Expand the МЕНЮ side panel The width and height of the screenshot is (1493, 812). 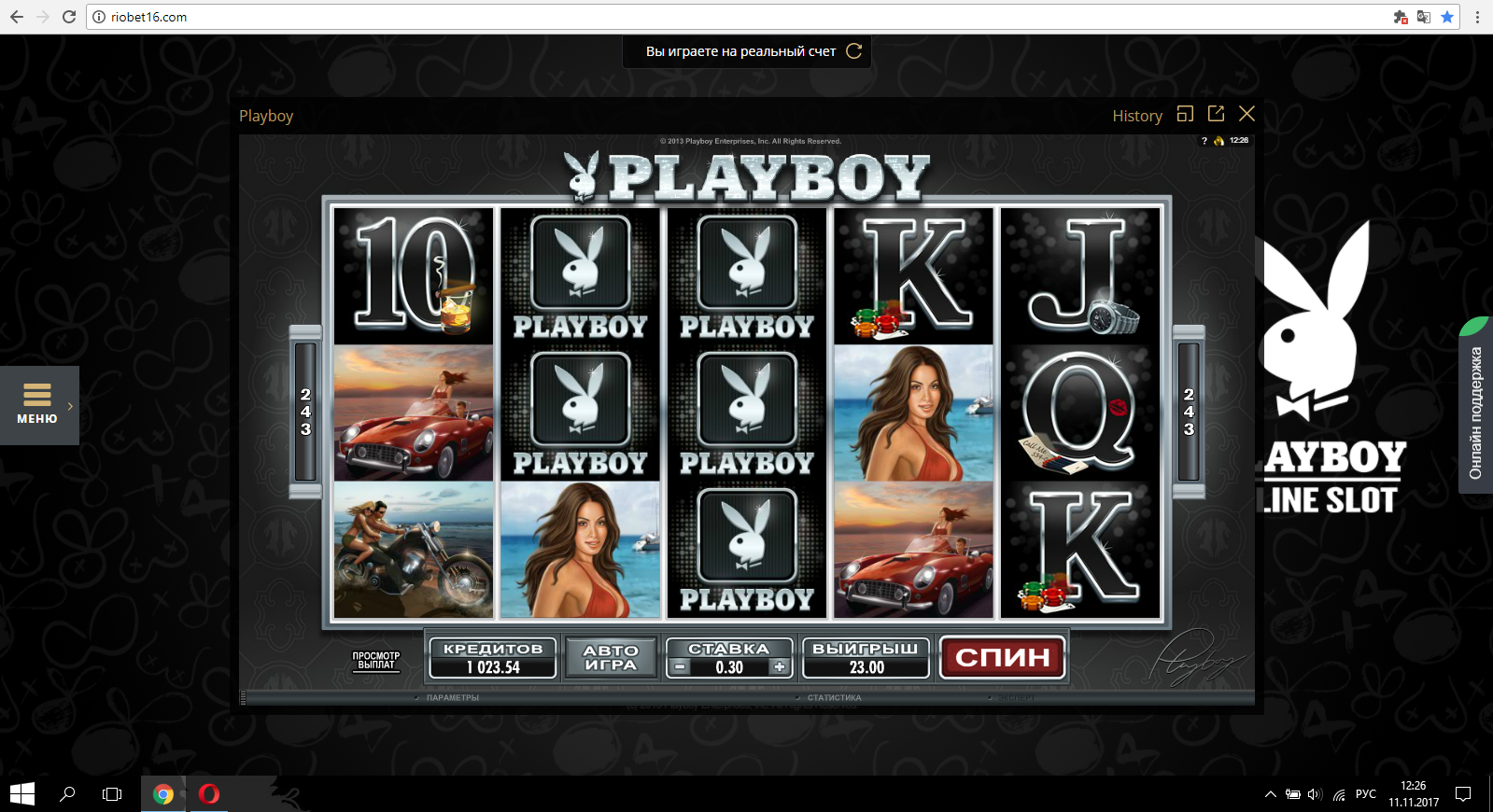[x=39, y=405]
